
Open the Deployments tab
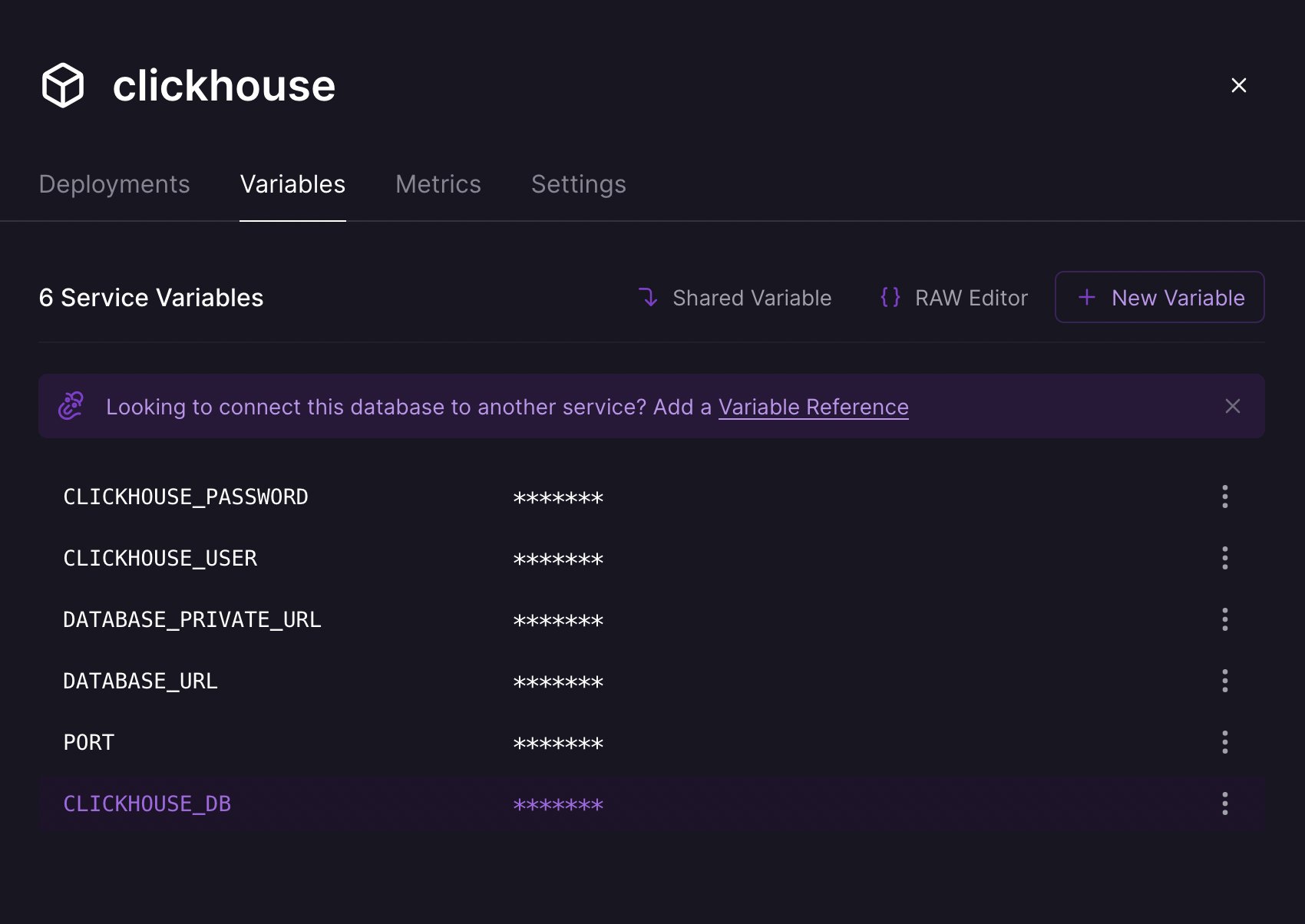click(114, 184)
